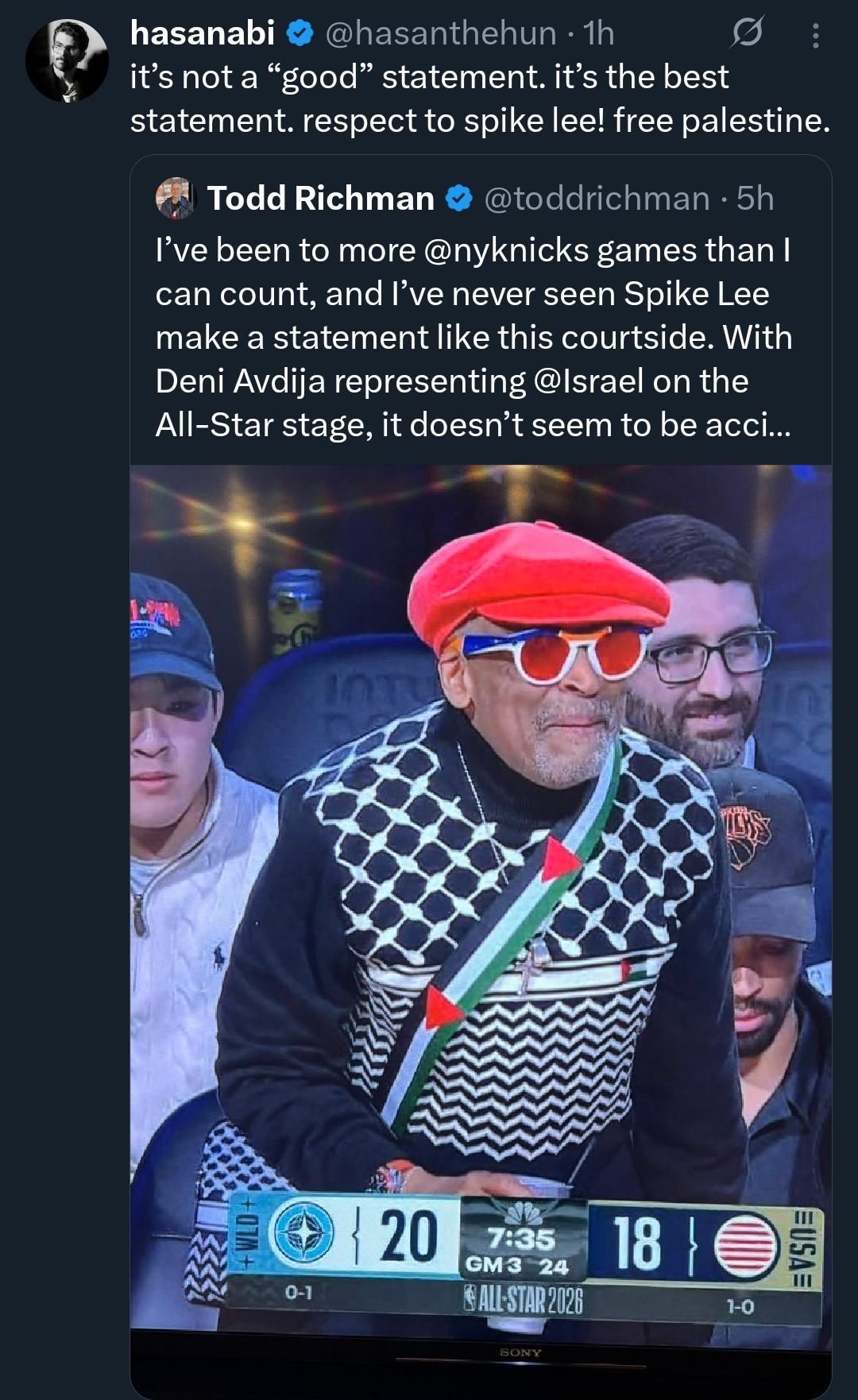
Task: Open the 1h post timestamp
Action: tap(599, 33)
